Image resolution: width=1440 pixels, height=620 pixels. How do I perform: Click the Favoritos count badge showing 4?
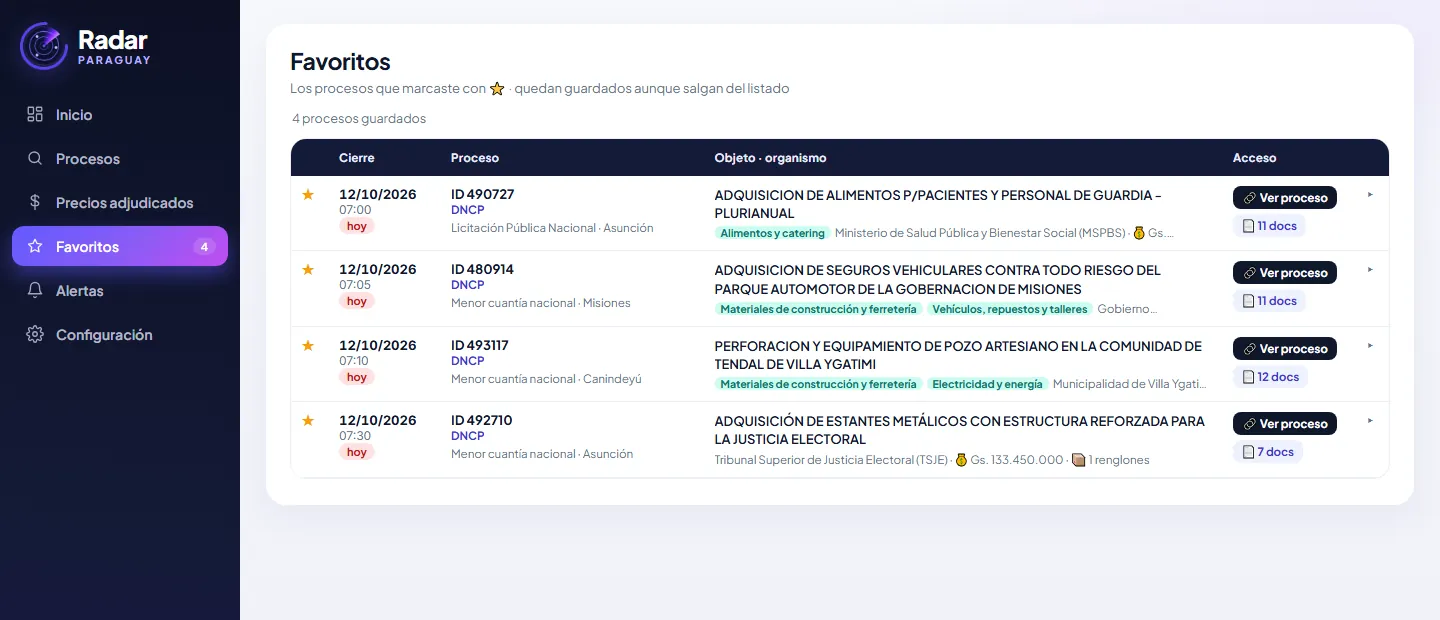coord(204,246)
